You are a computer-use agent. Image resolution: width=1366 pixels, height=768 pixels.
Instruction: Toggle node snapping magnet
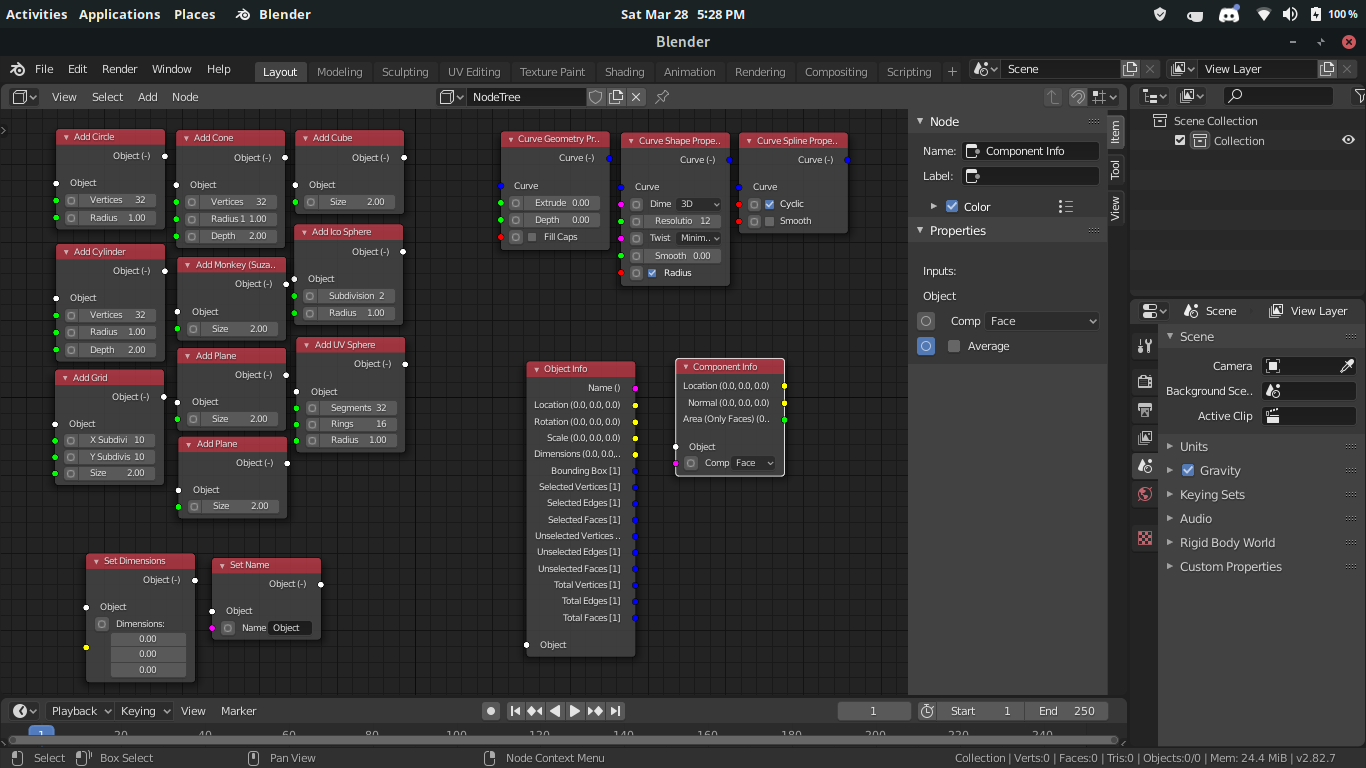point(1078,97)
